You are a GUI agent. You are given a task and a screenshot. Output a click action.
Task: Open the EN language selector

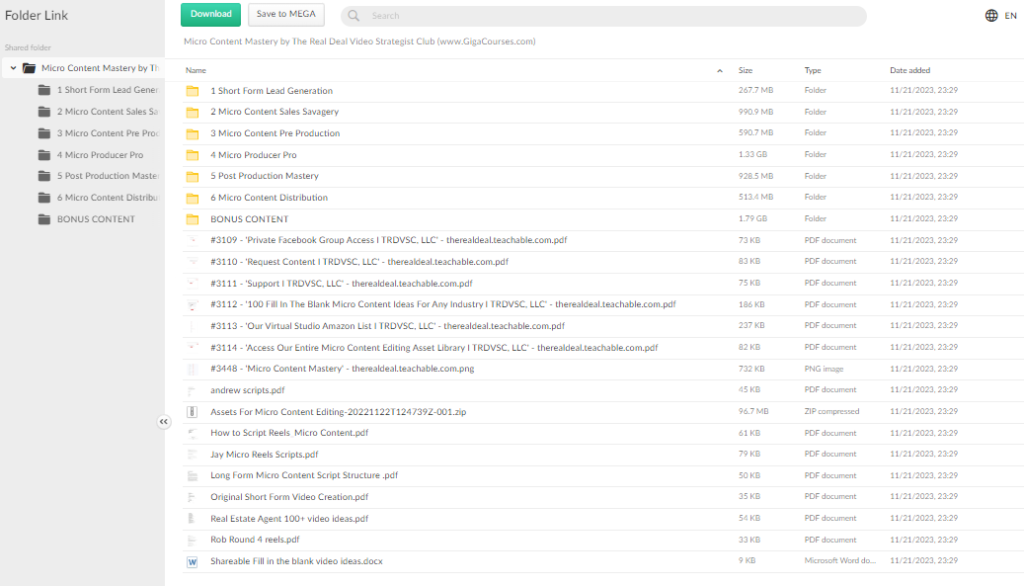tap(1010, 16)
